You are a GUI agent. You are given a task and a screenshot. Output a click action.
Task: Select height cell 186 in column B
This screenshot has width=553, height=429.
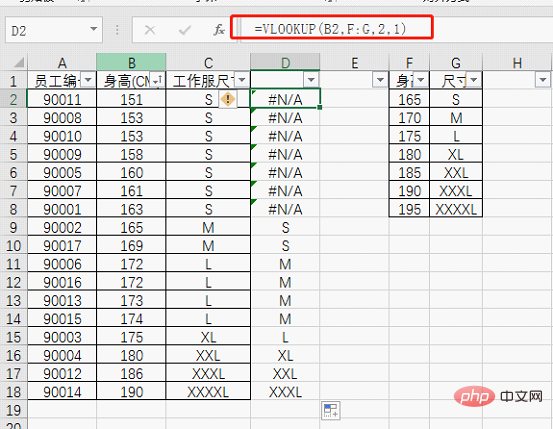point(131,374)
